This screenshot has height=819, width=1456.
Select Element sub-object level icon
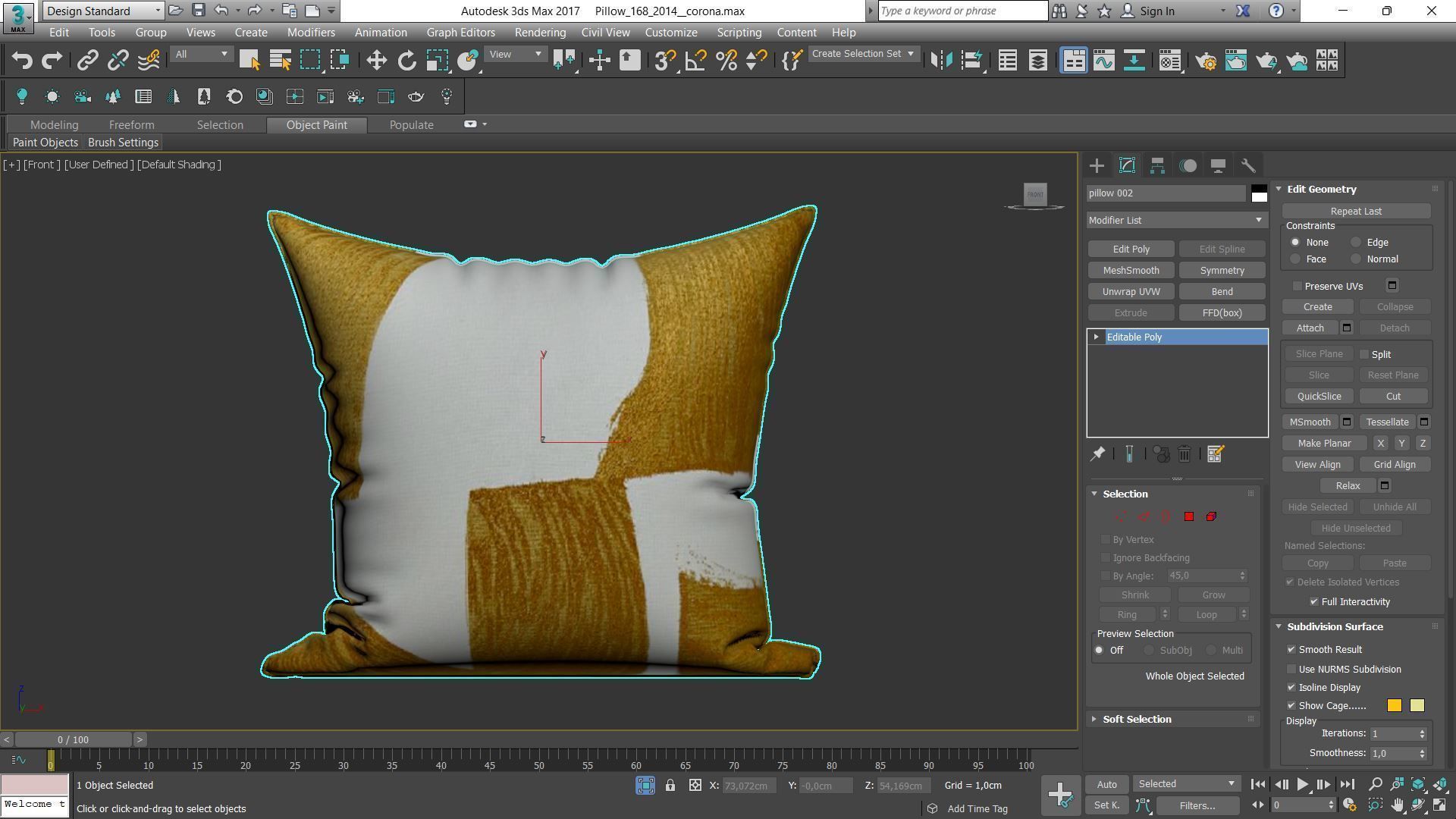click(x=1211, y=516)
